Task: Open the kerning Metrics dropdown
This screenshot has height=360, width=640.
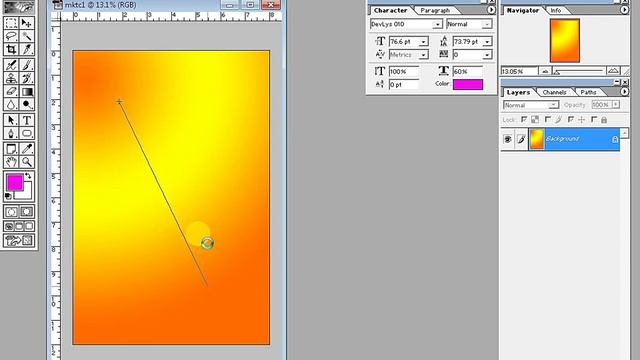Action: pos(424,55)
